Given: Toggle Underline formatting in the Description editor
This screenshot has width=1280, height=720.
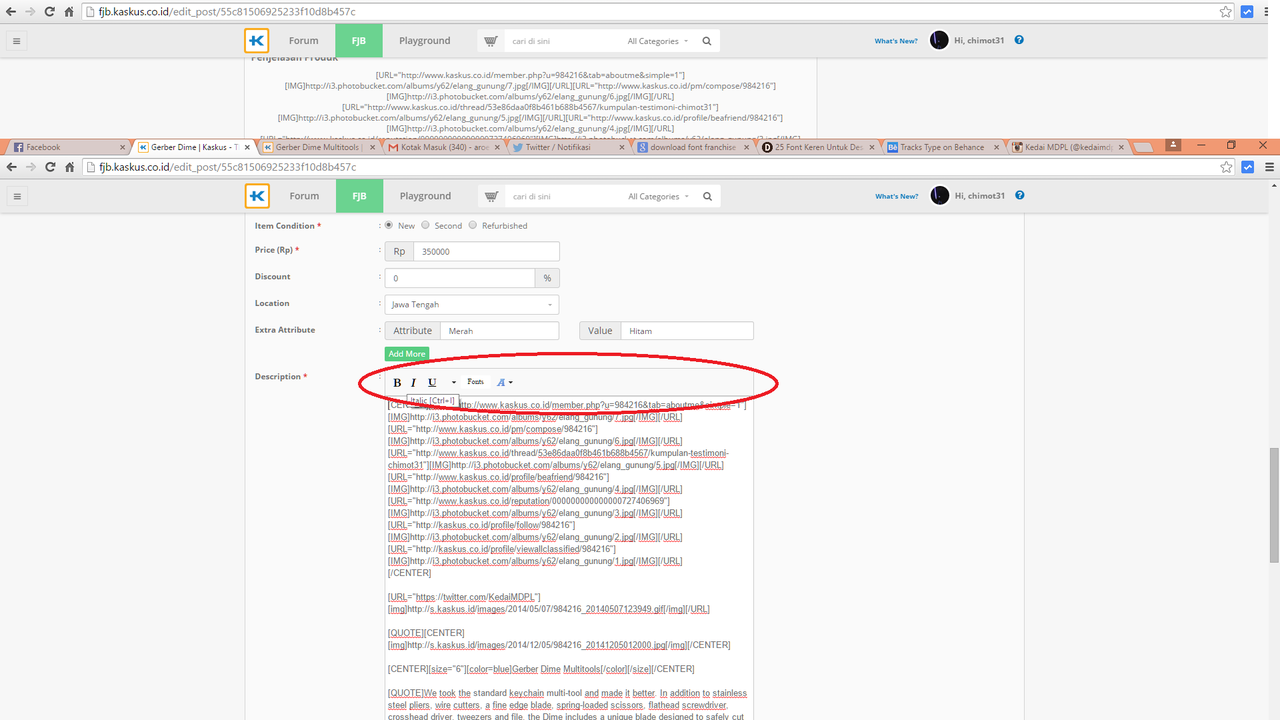Looking at the screenshot, I should 432,382.
